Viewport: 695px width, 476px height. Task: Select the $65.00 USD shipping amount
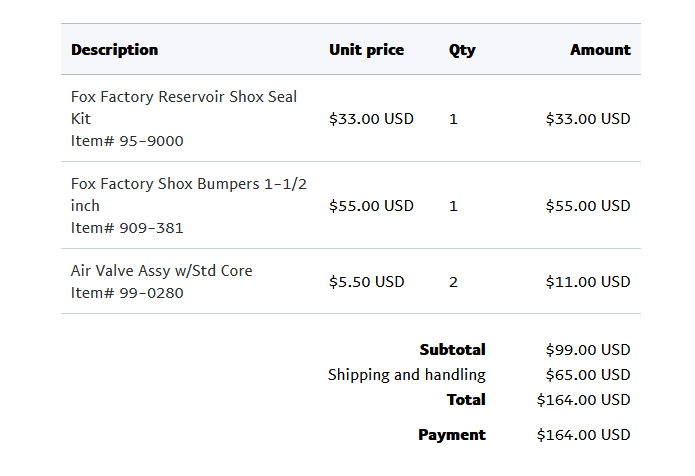(x=588, y=375)
